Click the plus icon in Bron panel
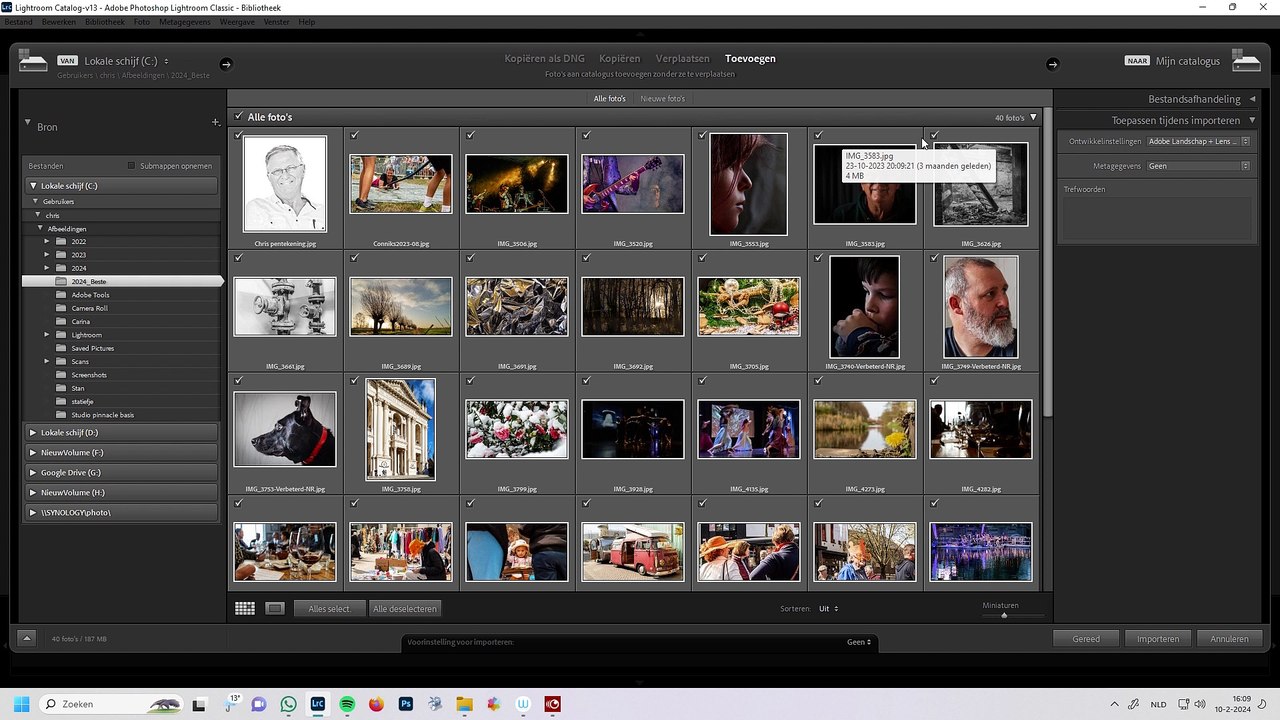Image resolution: width=1280 pixels, height=720 pixels. [x=215, y=123]
